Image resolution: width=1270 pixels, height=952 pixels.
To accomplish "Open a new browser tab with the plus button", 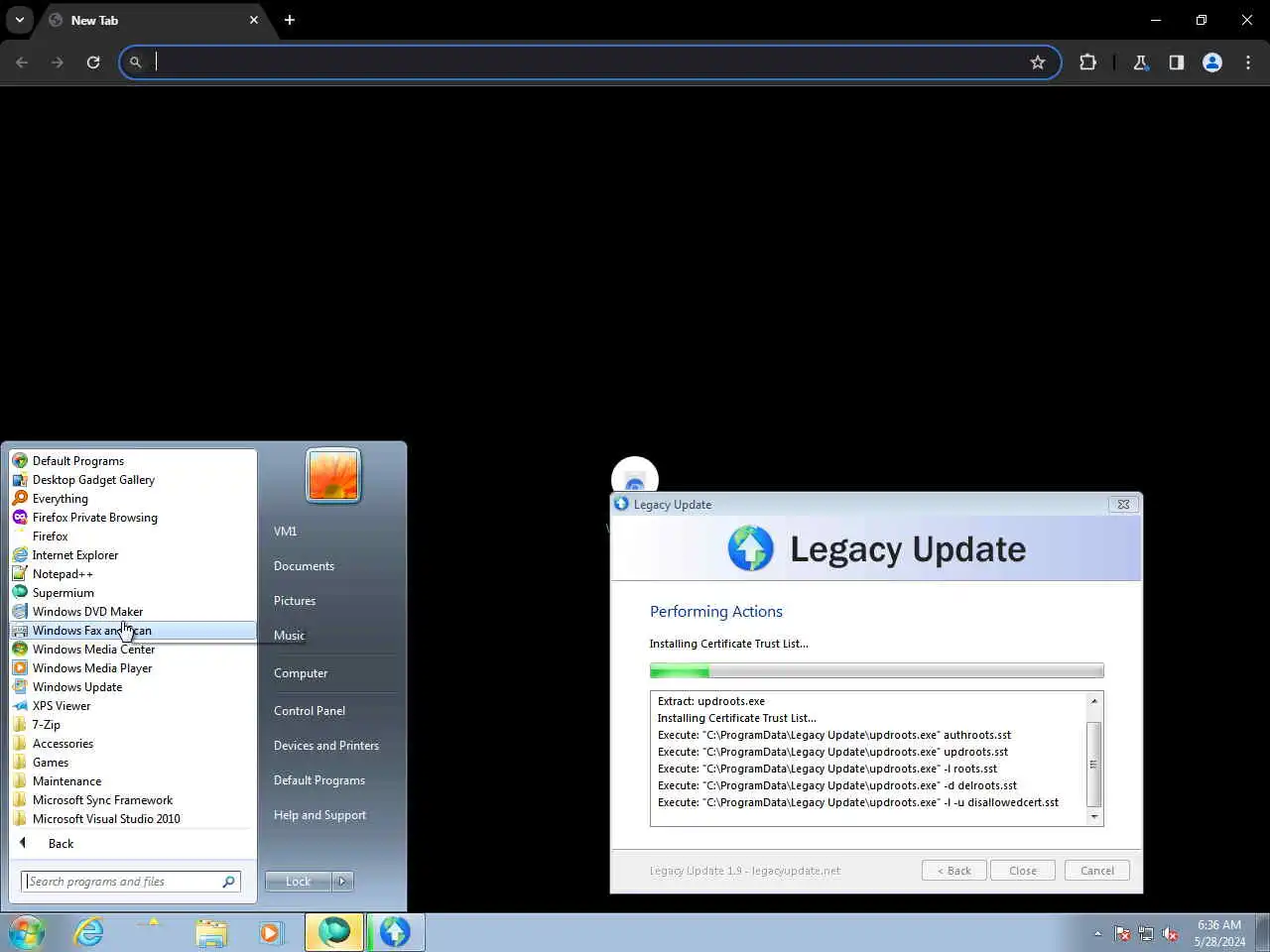I will coord(290,20).
